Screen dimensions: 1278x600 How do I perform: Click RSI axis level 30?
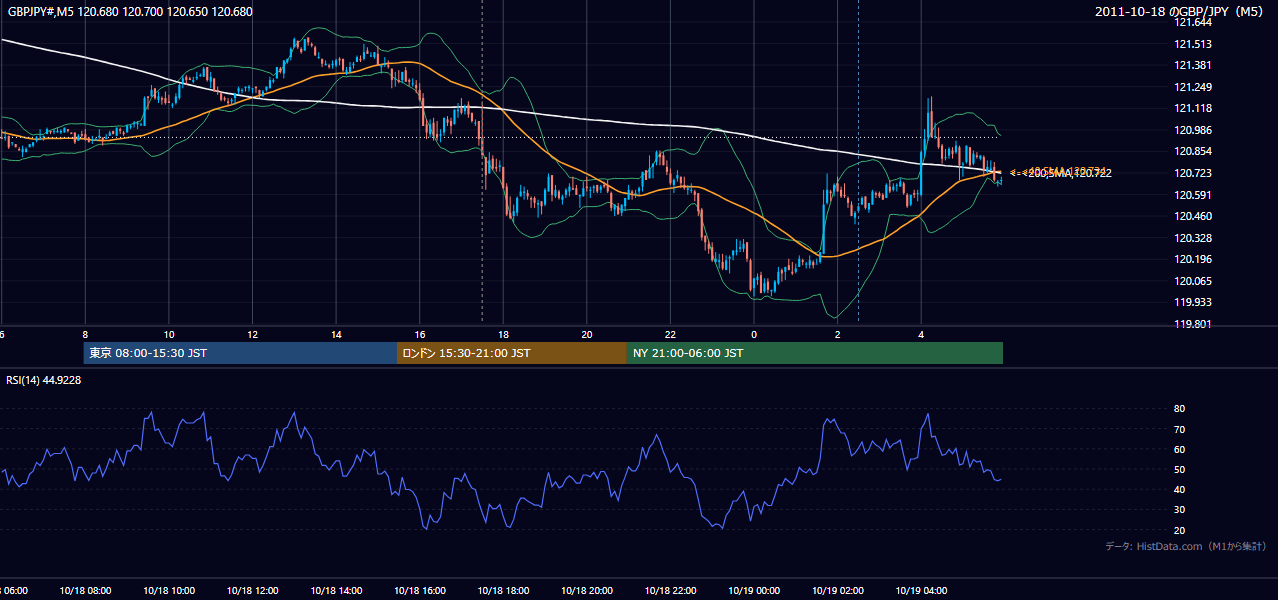(1179, 510)
